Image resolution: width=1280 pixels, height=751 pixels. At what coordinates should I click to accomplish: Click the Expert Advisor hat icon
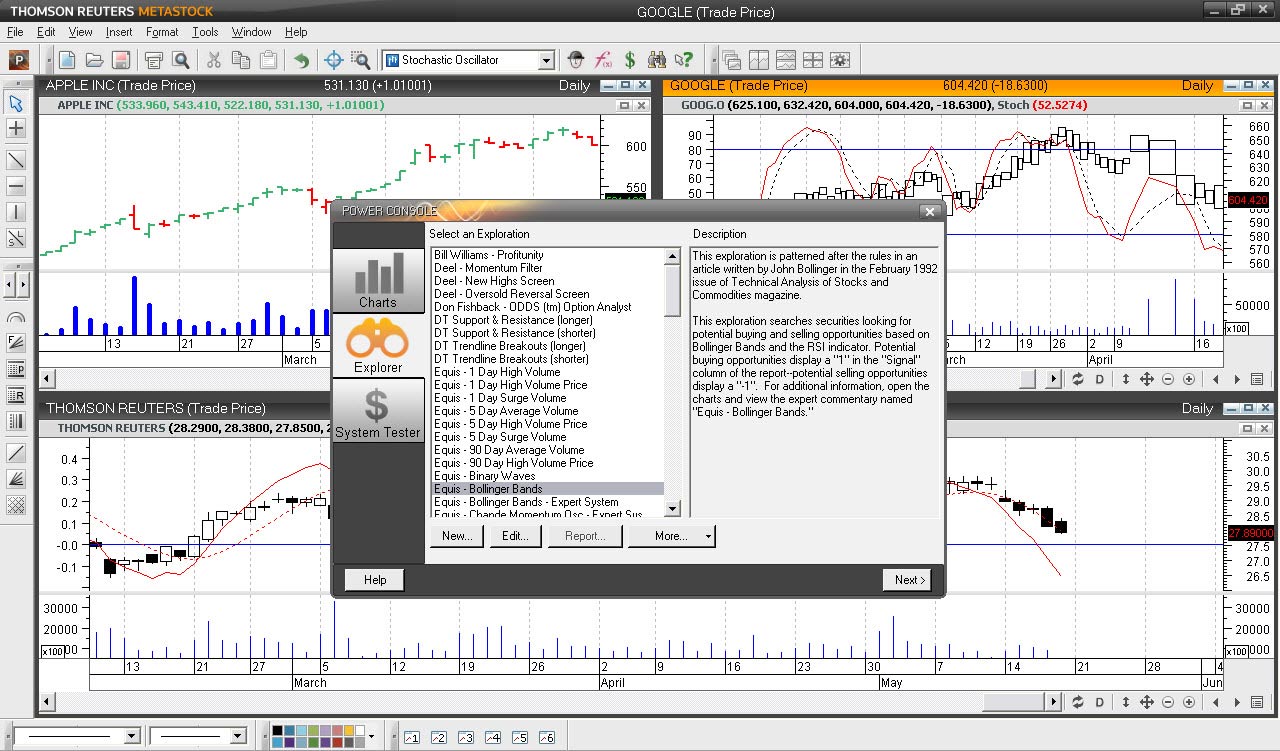(x=576, y=60)
